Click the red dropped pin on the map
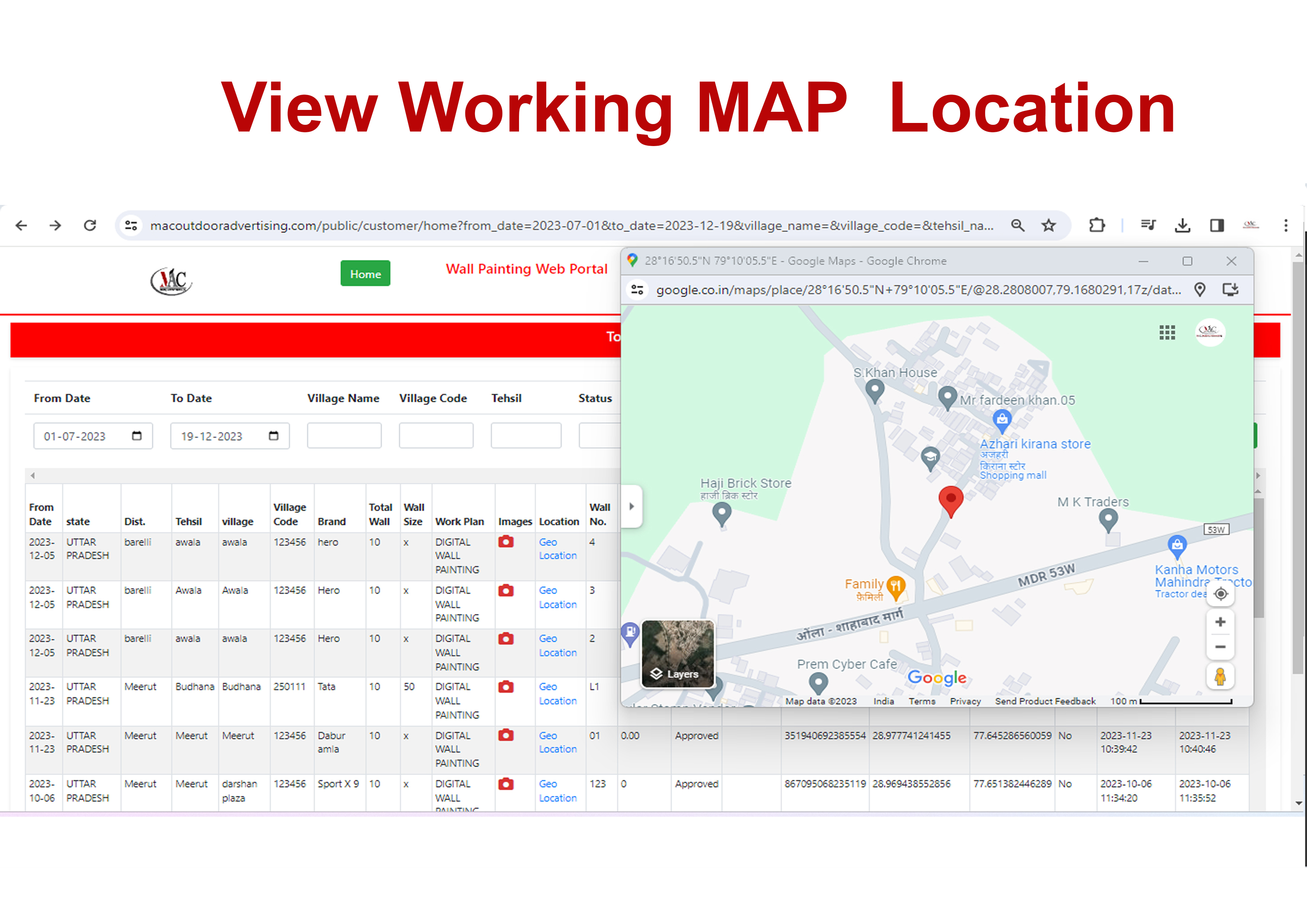Screen dimensions: 1307x924 coord(951,501)
